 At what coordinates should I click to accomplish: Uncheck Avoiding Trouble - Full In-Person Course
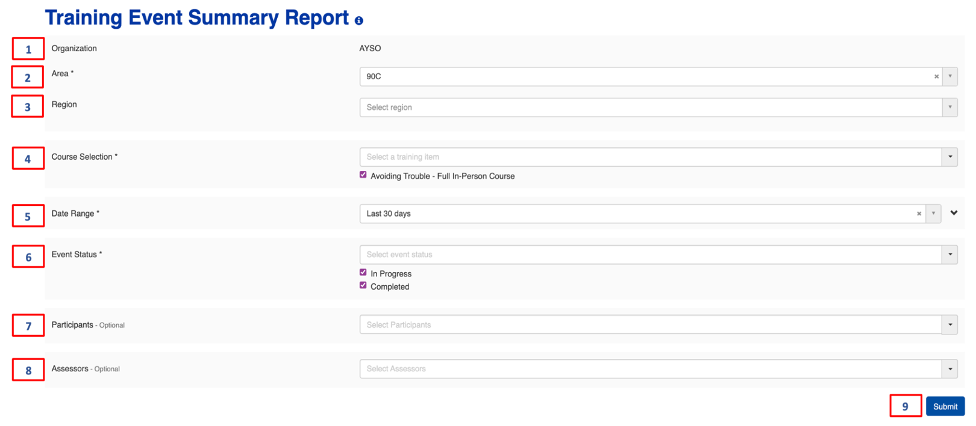pos(364,175)
